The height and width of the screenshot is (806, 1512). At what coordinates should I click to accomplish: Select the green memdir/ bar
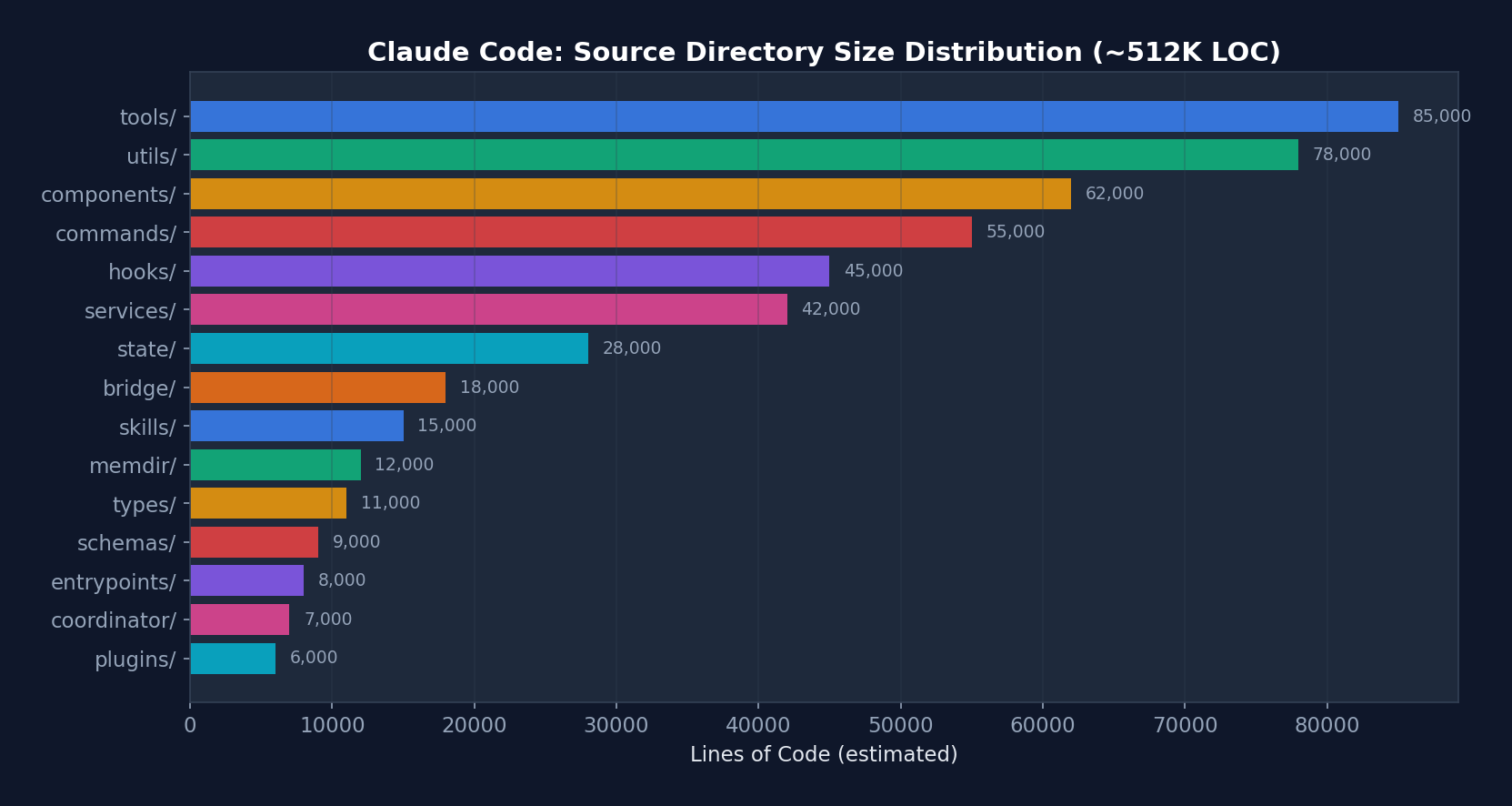pyautogui.click(x=275, y=465)
